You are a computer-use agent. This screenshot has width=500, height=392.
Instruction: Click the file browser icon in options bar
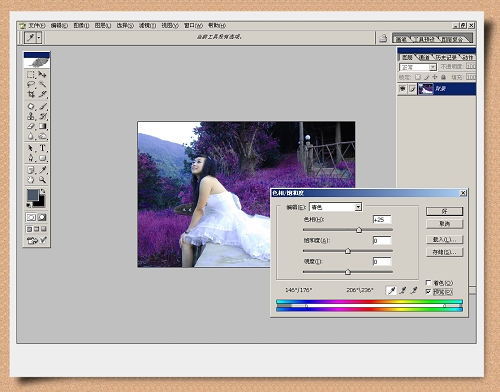click(x=383, y=39)
